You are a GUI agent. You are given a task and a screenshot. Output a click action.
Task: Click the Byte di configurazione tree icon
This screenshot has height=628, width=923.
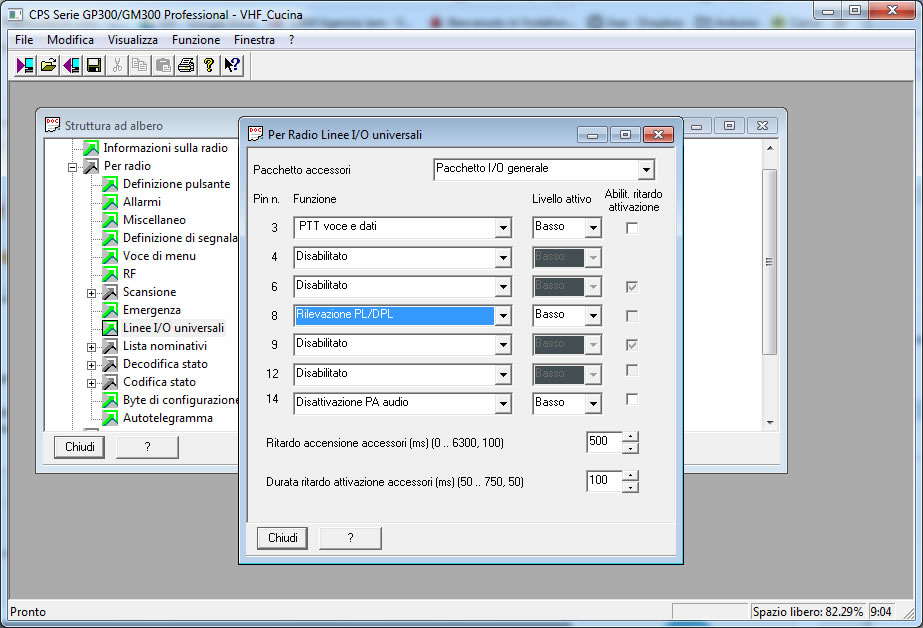pos(110,400)
